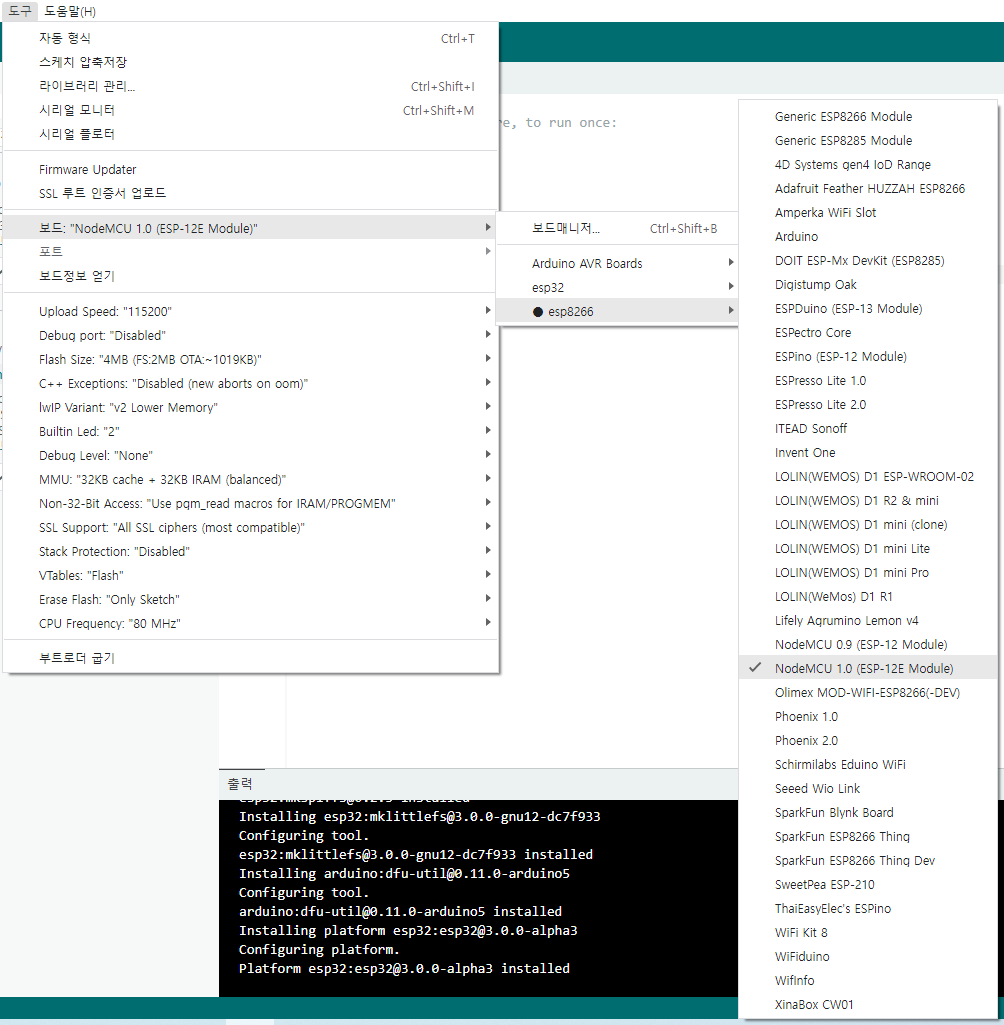Select ESPectro Core board
Image resolution: width=1004 pixels, height=1025 pixels.
(x=868, y=333)
